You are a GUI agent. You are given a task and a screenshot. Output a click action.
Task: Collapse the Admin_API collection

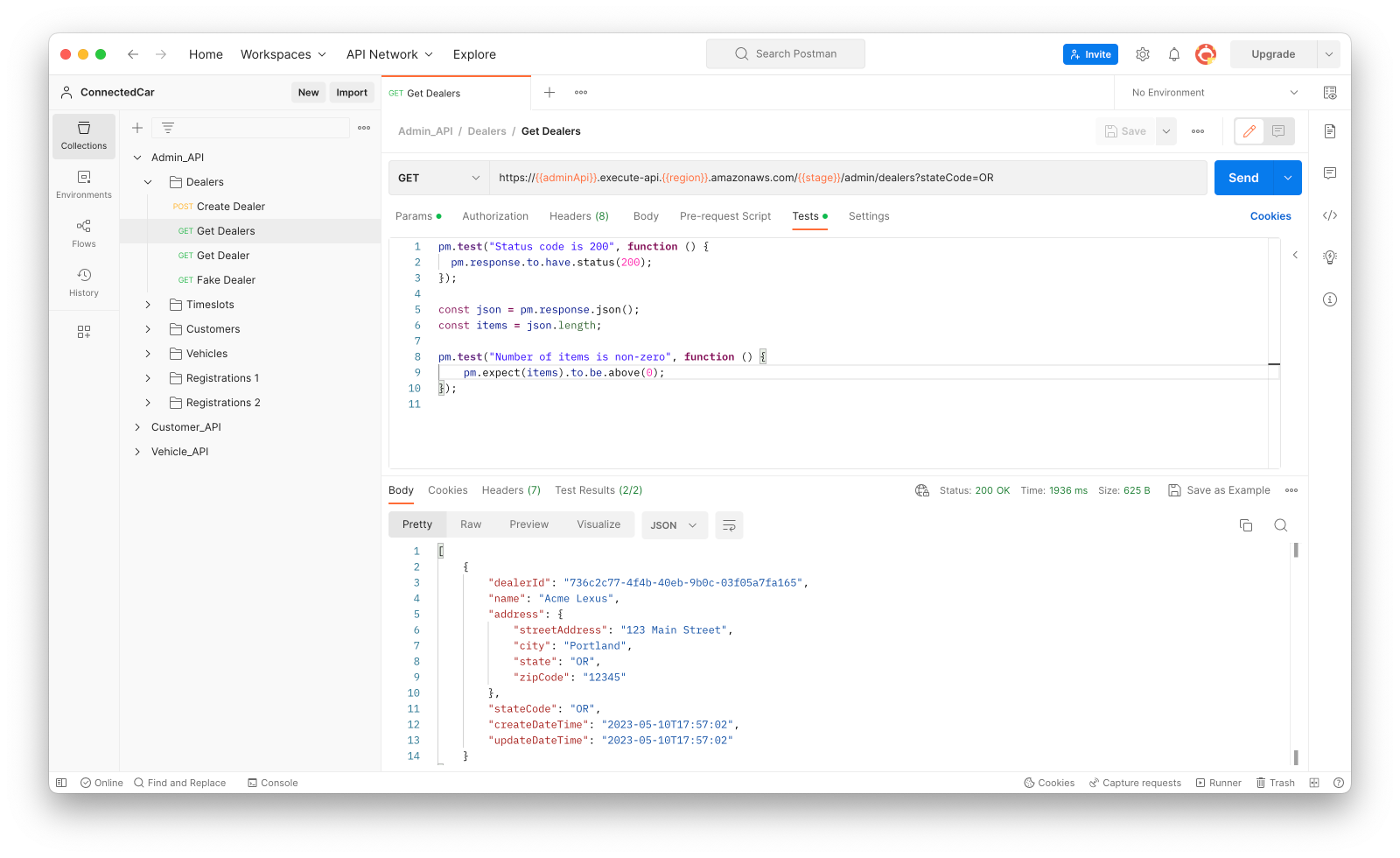click(x=137, y=158)
